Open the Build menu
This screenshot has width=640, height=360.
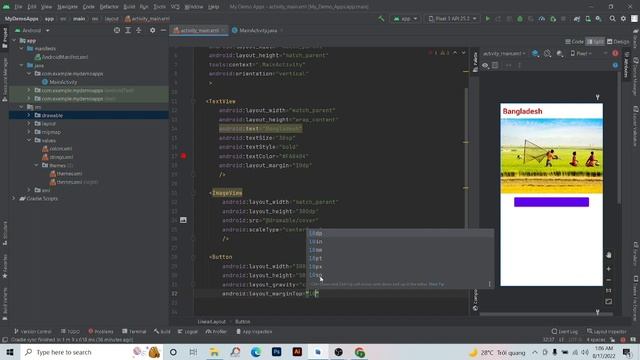pyautogui.click(x=129, y=7)
